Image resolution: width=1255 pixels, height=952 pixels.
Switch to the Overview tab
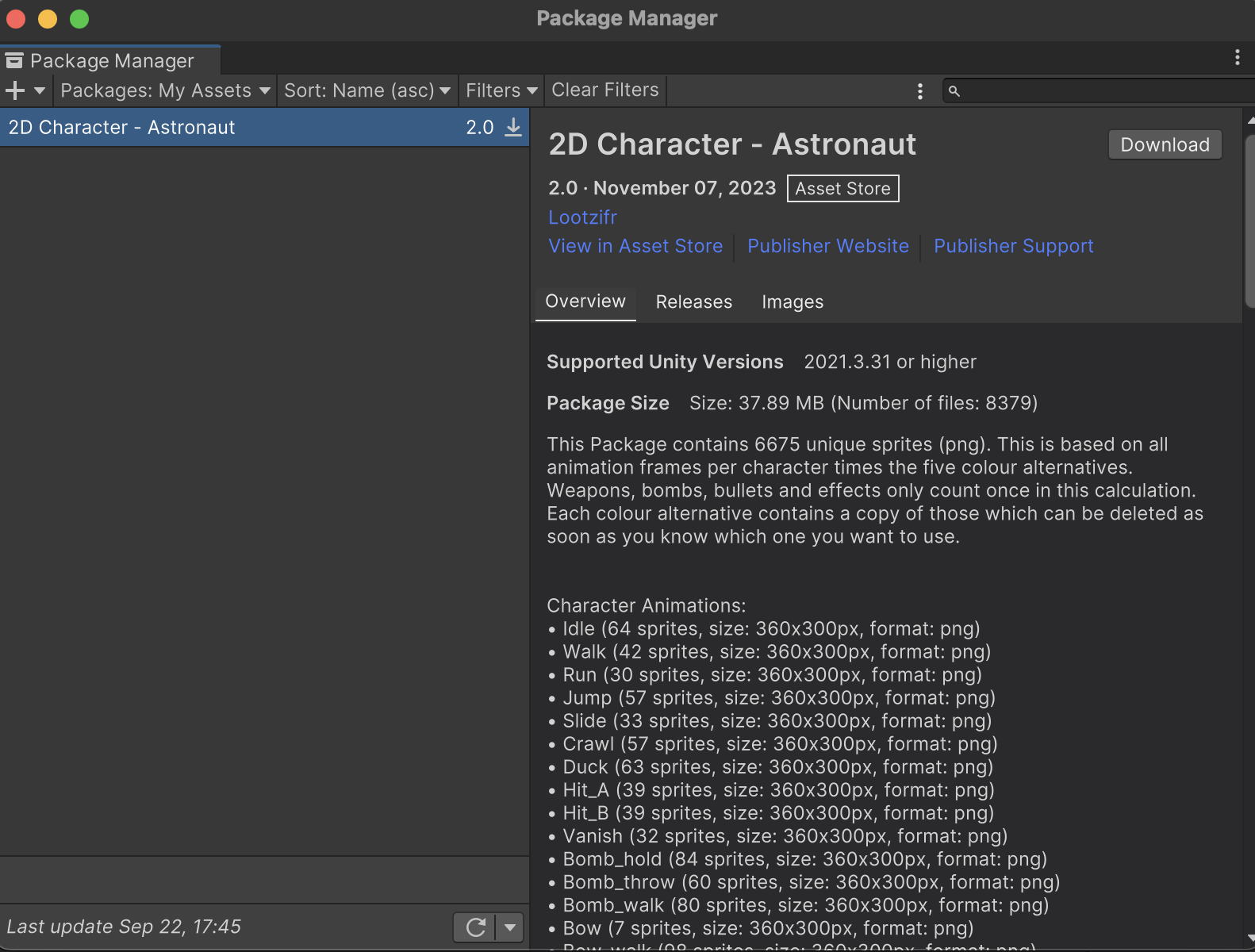pyautogui.click(x=585, y=302)
